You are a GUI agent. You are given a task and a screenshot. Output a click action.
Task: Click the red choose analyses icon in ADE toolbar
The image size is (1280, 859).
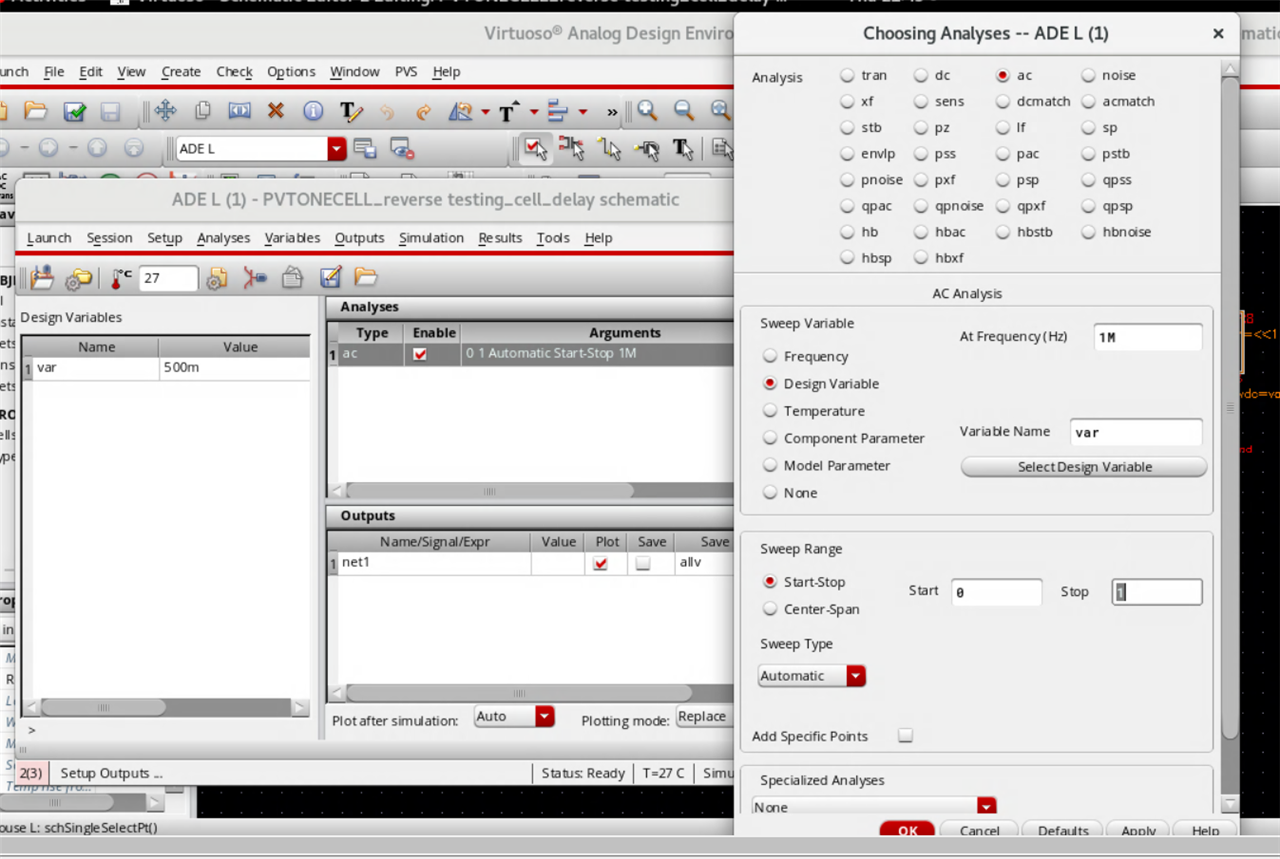(255, 278)
